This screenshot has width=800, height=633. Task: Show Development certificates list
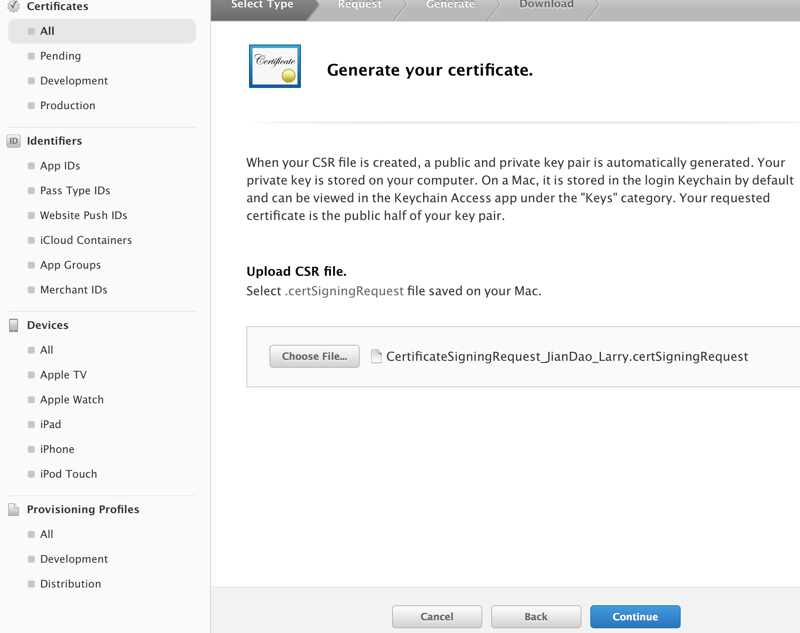tap(74, 81)
